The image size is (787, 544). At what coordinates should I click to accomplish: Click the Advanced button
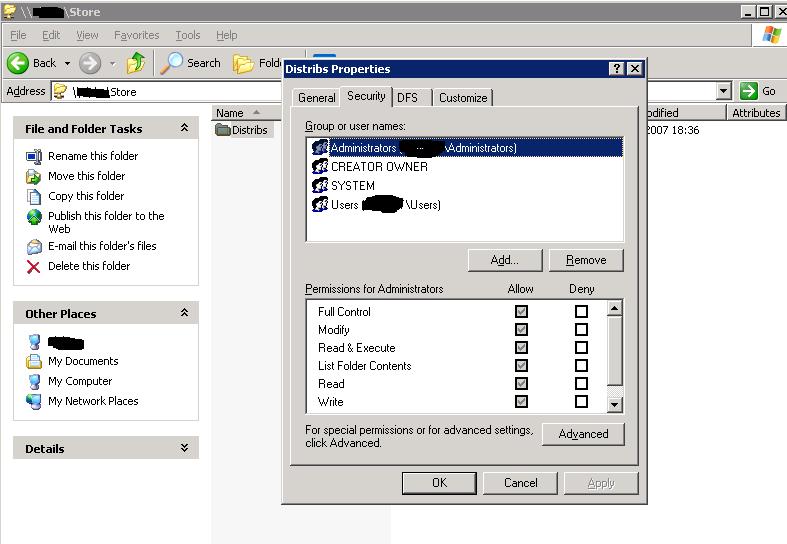click(583, 434)
